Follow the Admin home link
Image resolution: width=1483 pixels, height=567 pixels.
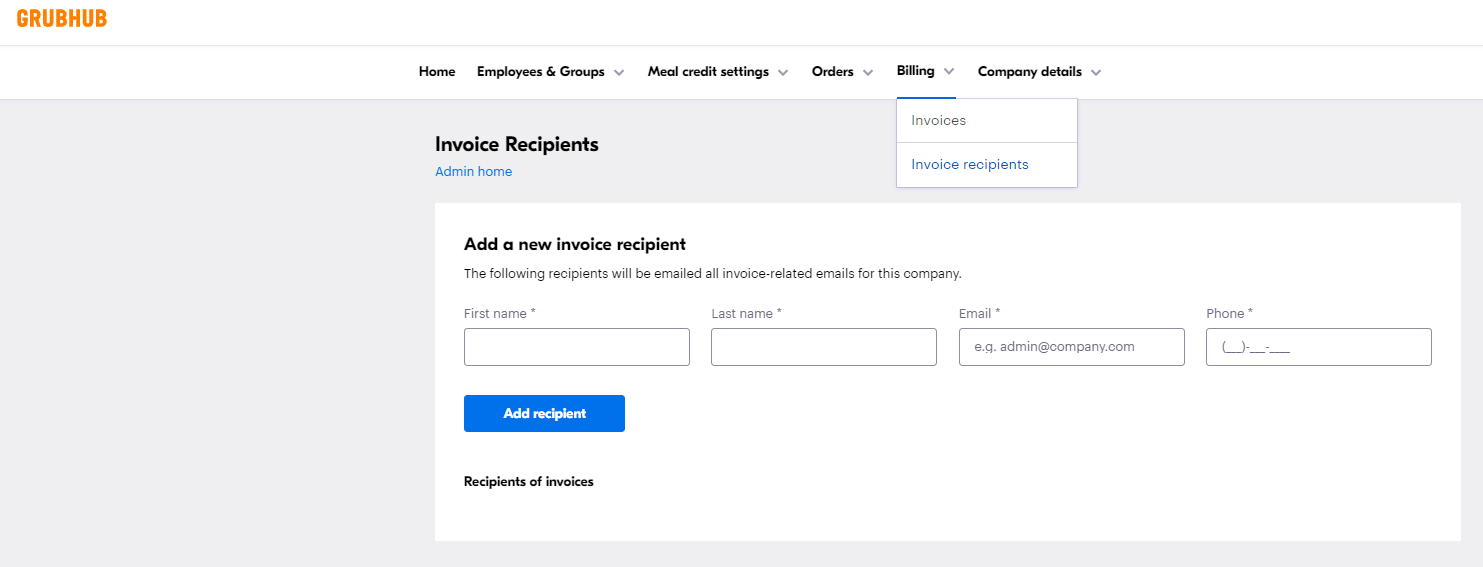coord(473,172)
